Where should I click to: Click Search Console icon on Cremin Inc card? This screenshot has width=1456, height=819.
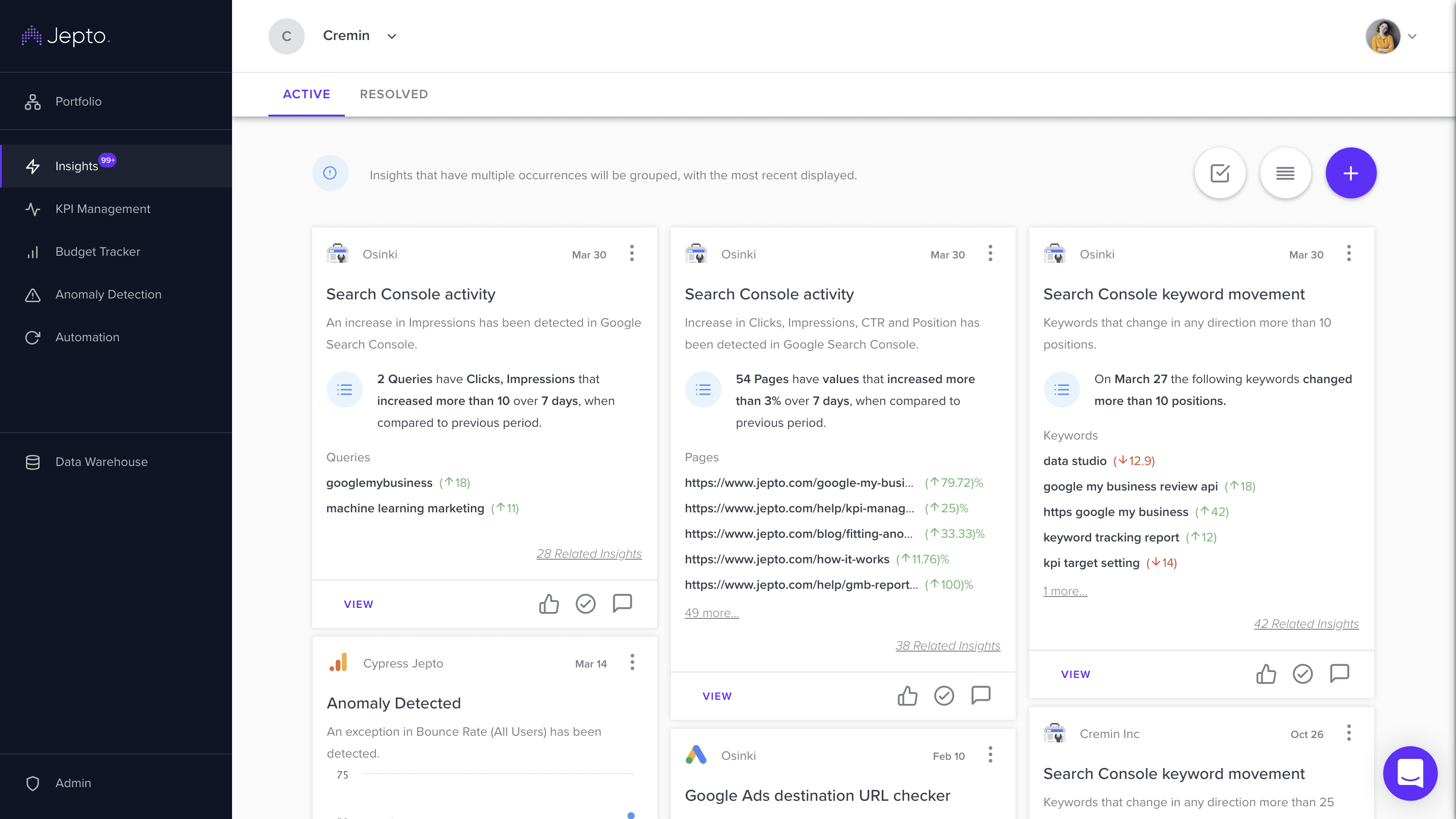(1055, 733)
